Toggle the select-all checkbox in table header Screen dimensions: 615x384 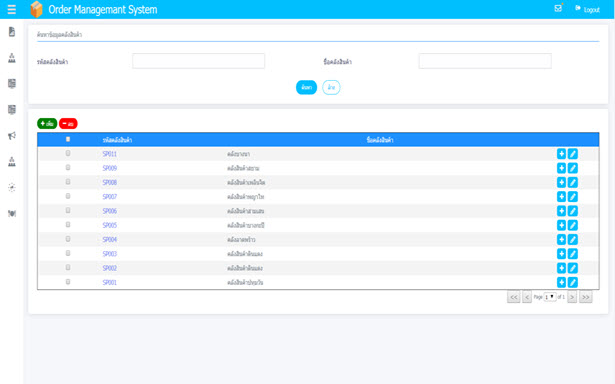click(68, 139)
